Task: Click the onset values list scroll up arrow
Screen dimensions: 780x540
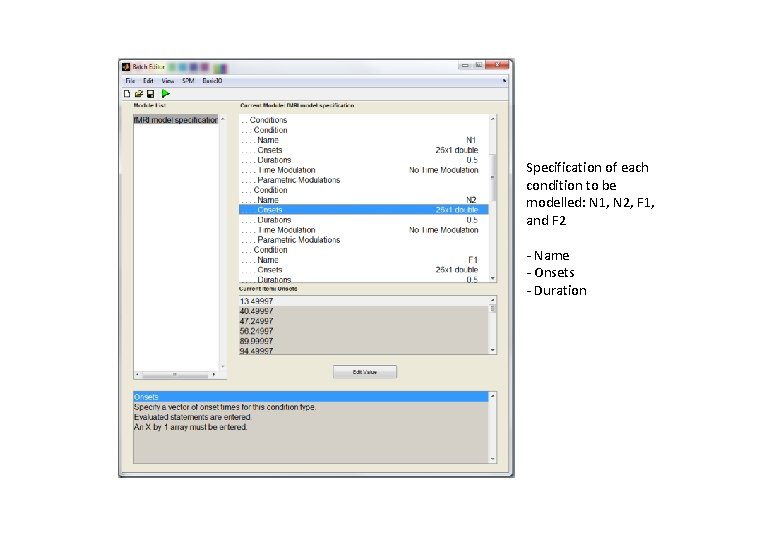Action: [492, 300]
